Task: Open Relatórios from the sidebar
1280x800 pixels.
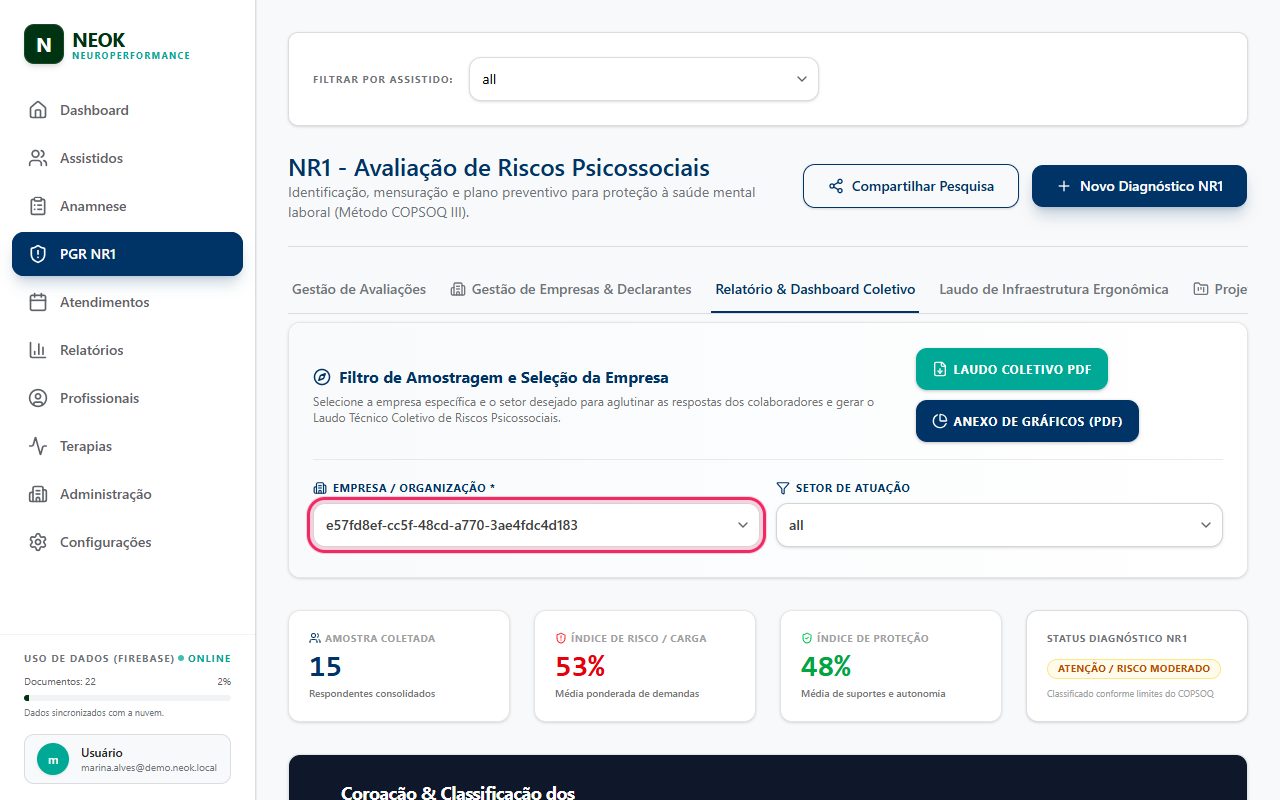Action: 127,350
